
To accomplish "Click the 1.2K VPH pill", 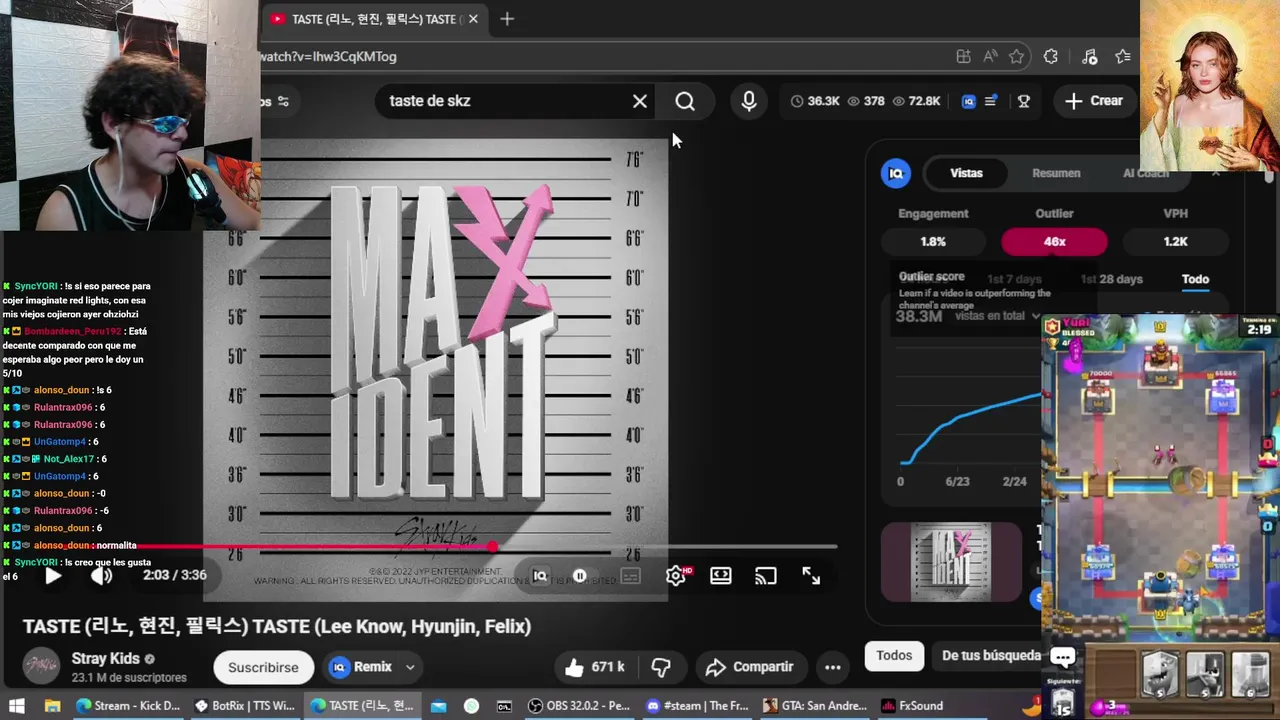I will [1175, 241].
